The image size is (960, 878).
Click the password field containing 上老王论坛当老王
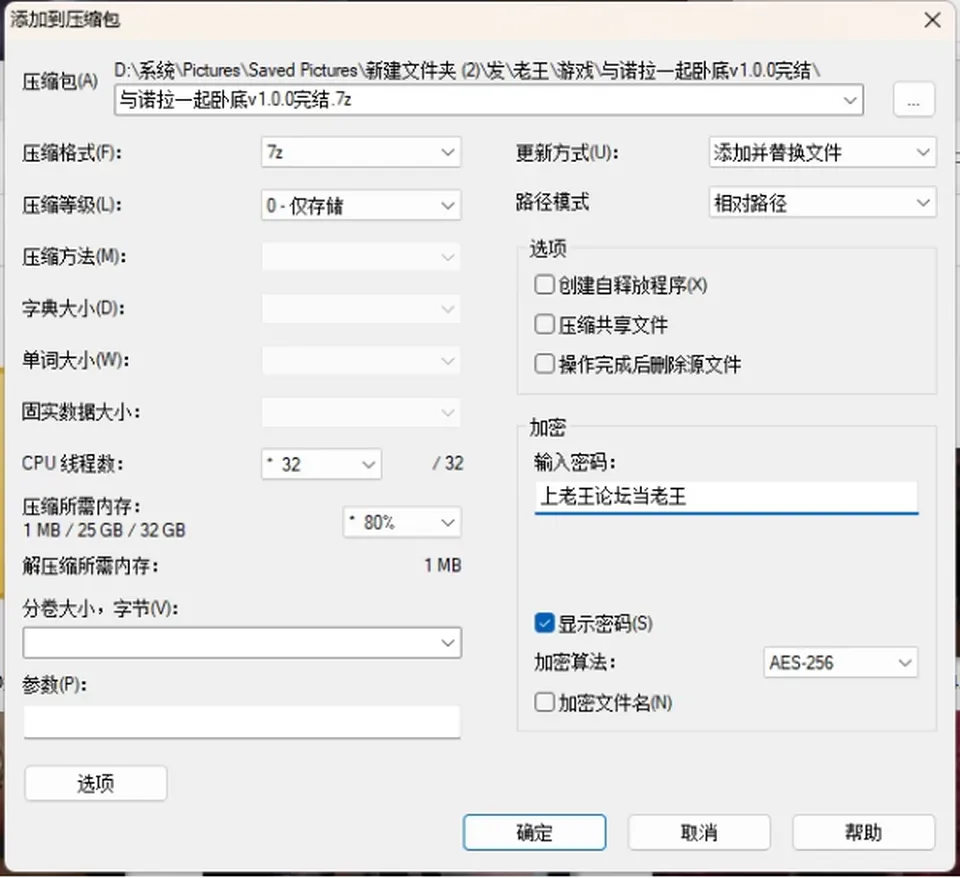click(726, 497)
